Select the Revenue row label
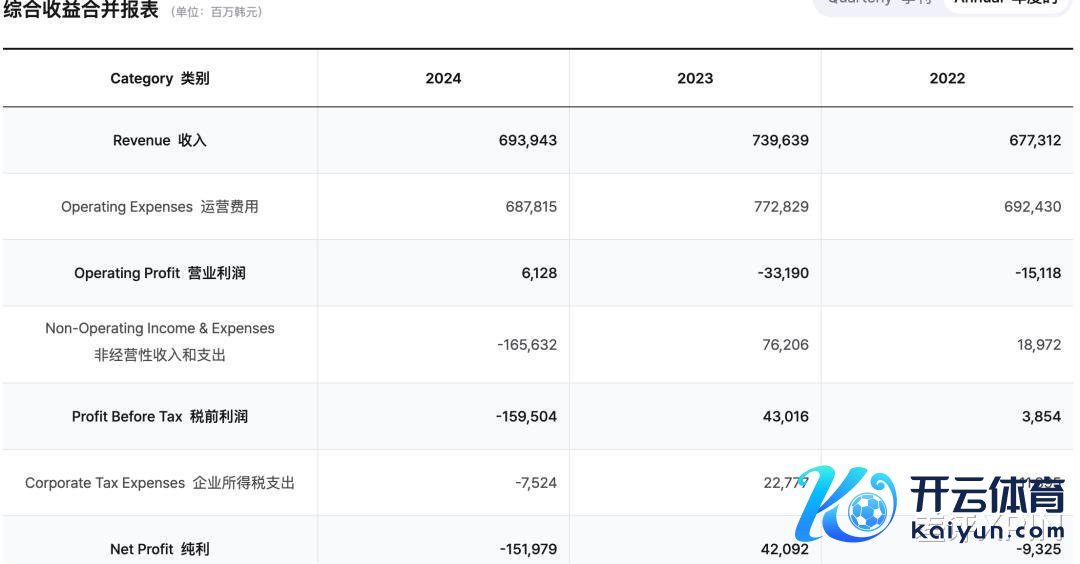This screenshot has width=1080, height=564. (160, 140)
